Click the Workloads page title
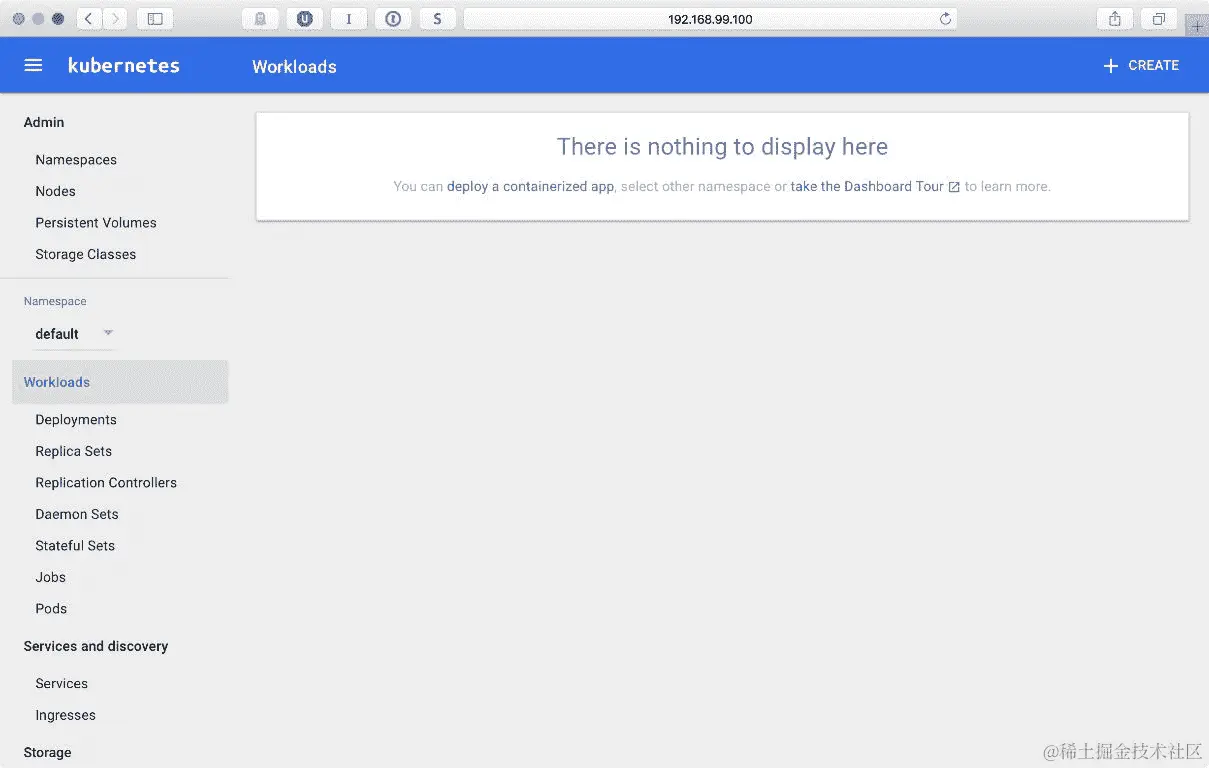This screenshot has width=1209, height=768. 294,67
